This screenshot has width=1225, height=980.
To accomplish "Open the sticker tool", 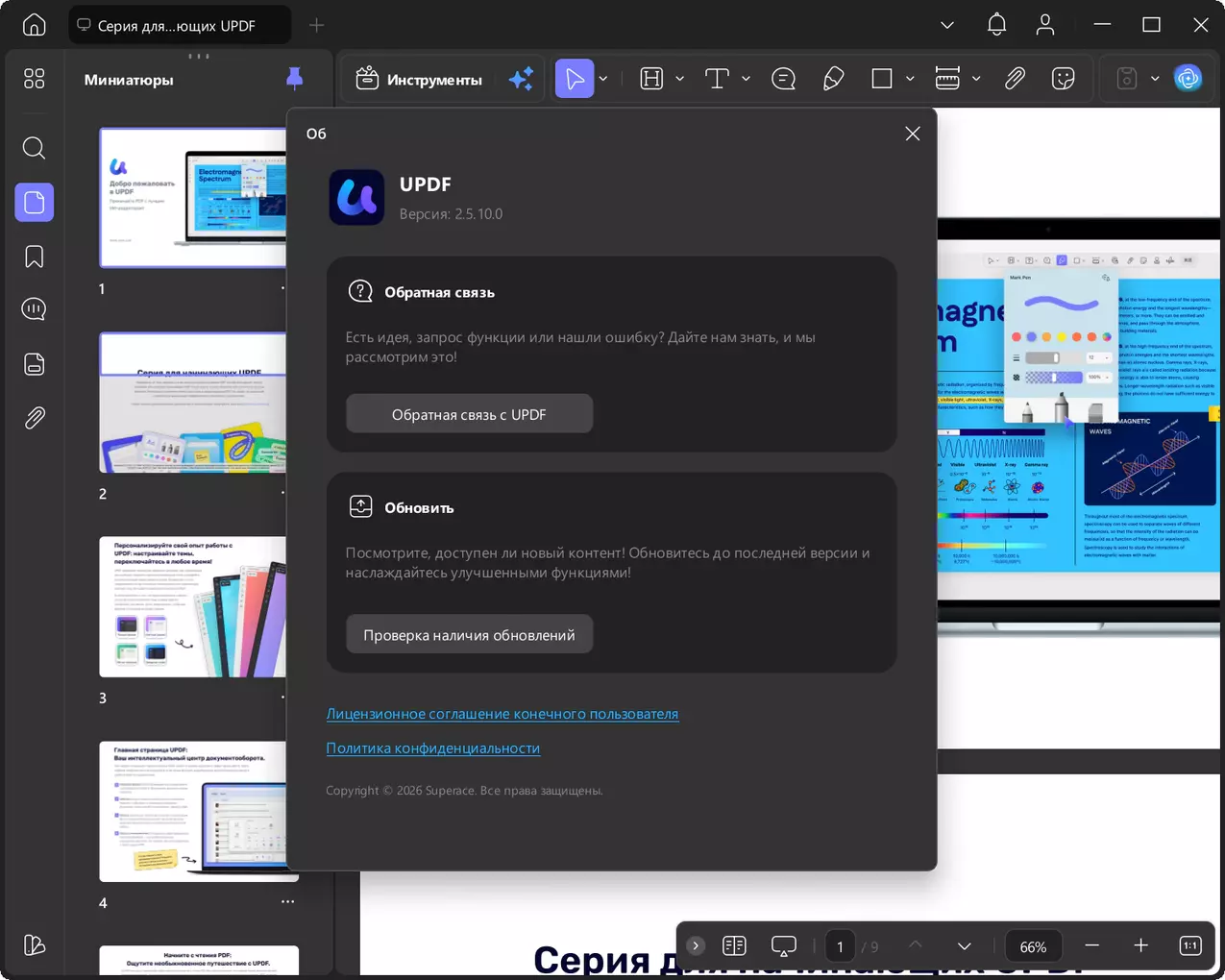I will [1063, 79].
